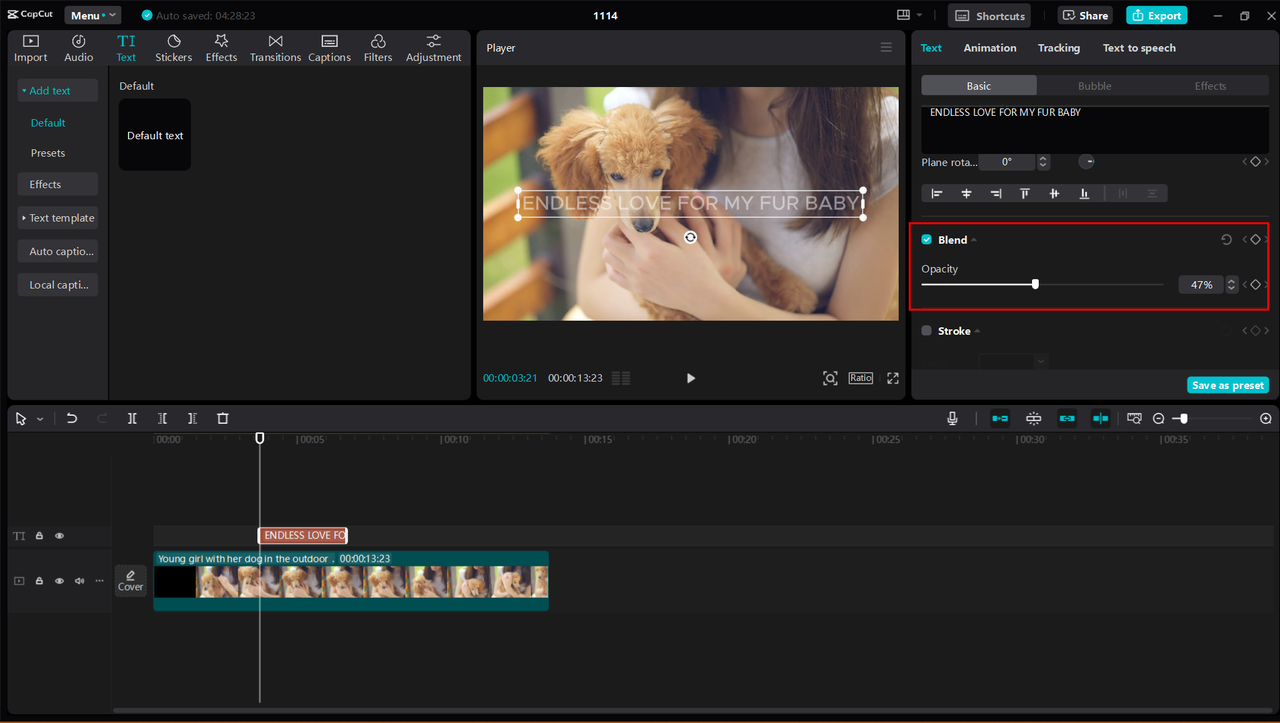Click the Share button
Viewport: 1280px width, 723px height.
[x=1085, y=15]
